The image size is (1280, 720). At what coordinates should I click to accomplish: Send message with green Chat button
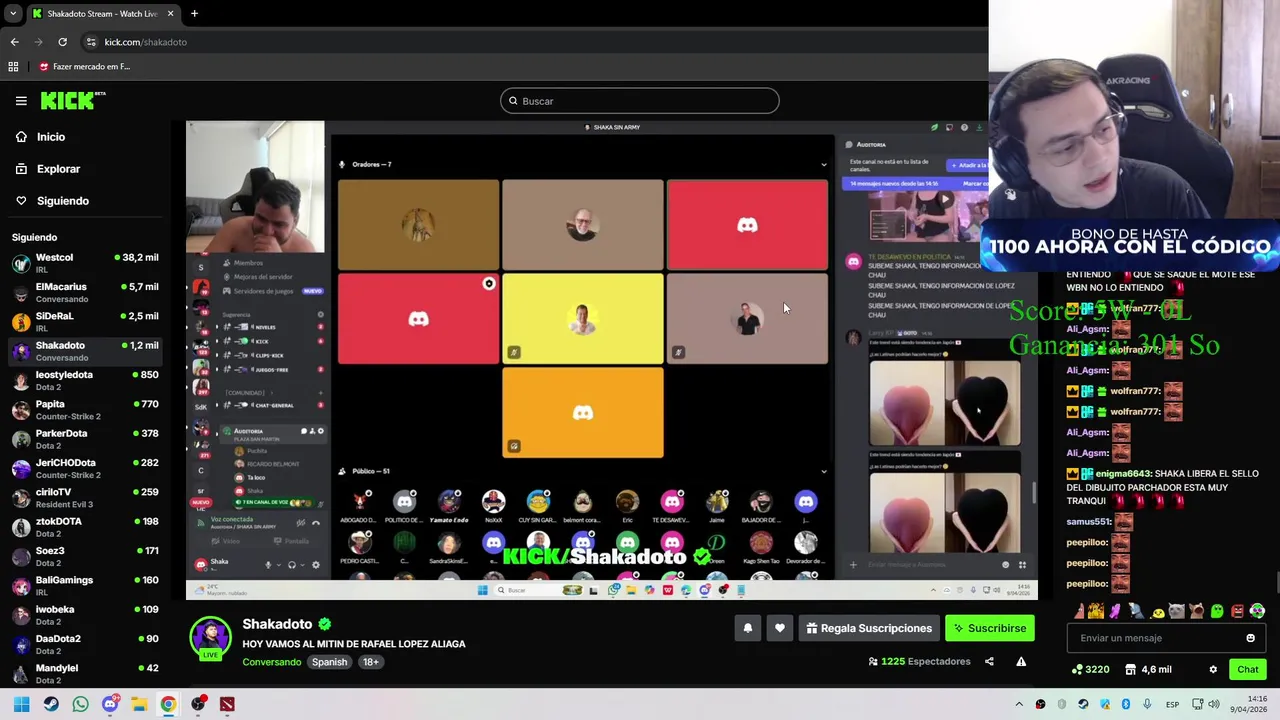[x=1248, y=669]
